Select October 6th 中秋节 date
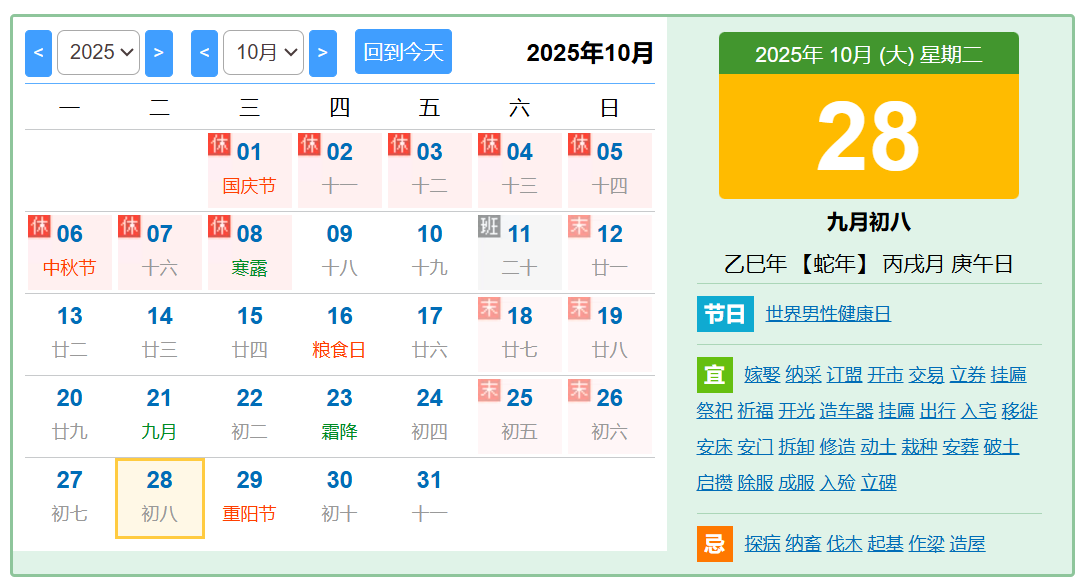 [x=69, y=251]
